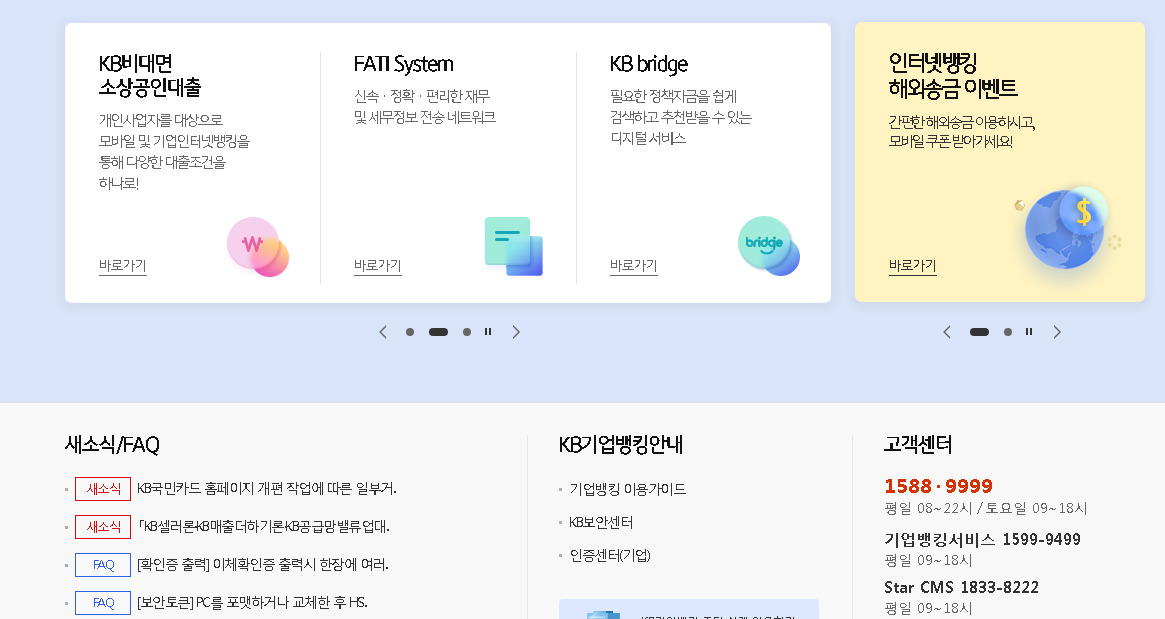Open 바로가기 link under FATI System
This screenshot has width=1165, height=619.
[377, 266]
